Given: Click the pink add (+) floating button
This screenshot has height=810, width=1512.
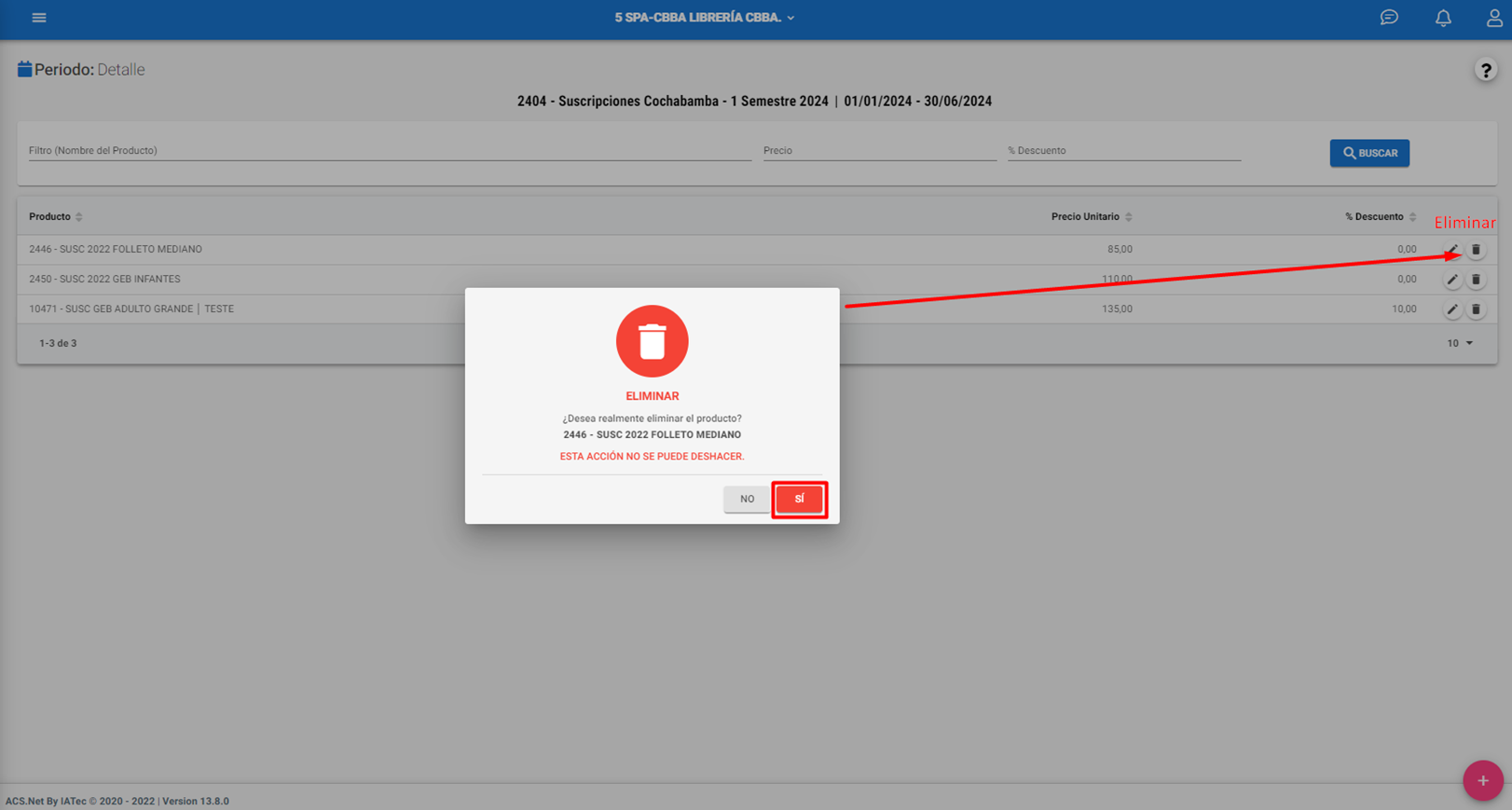Looking at the screenshot, I should (1482, 781).
